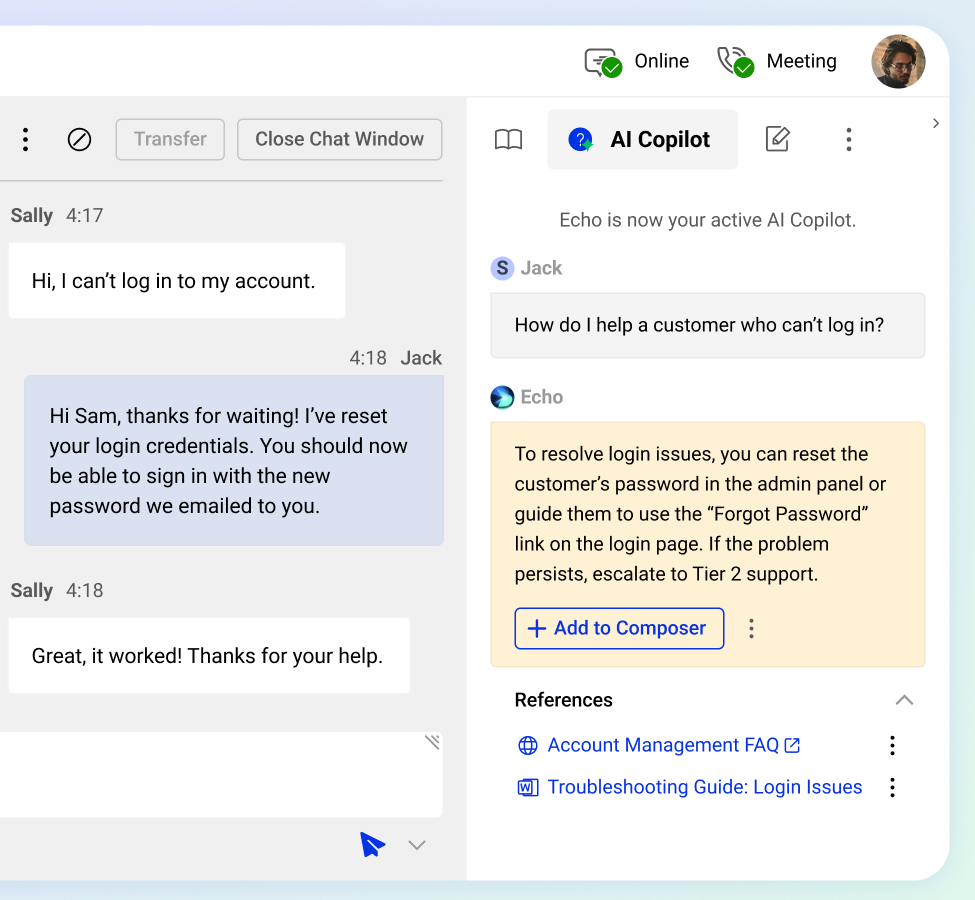Click more options beside Add to Composer
Screen dimensions: 975x900
coord(751,629)
